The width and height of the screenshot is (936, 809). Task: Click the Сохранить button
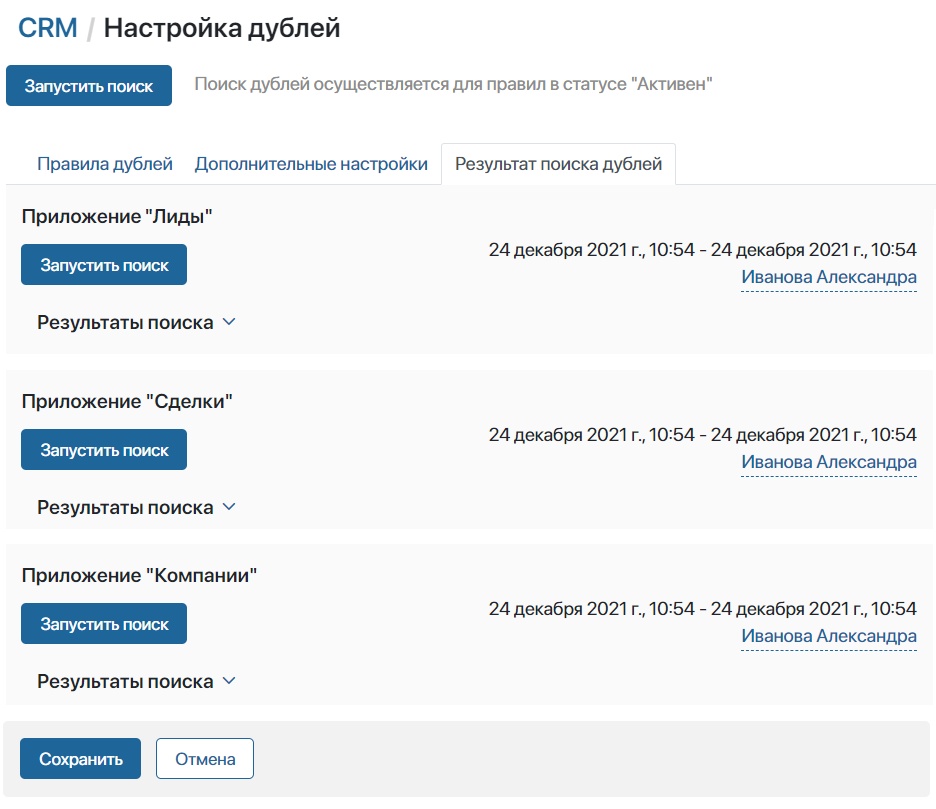coord(81,758)
